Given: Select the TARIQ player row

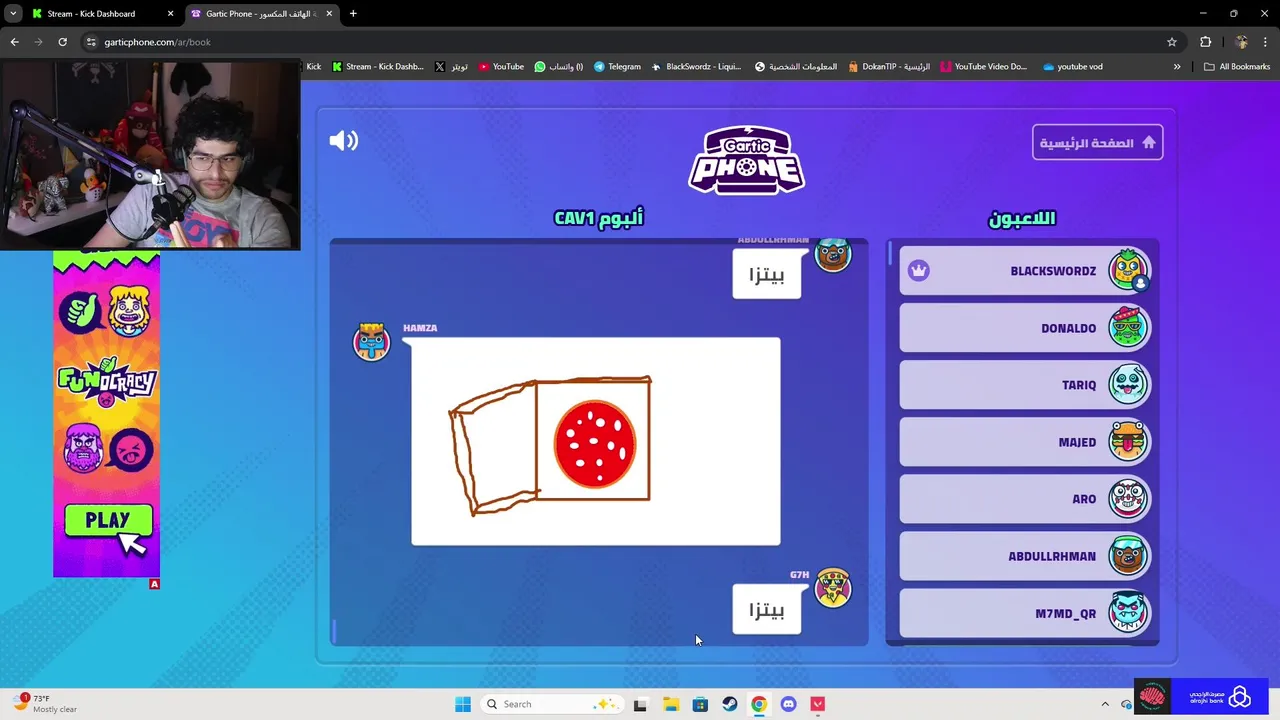Looking at the screenshot, I should click(1025, 385).
